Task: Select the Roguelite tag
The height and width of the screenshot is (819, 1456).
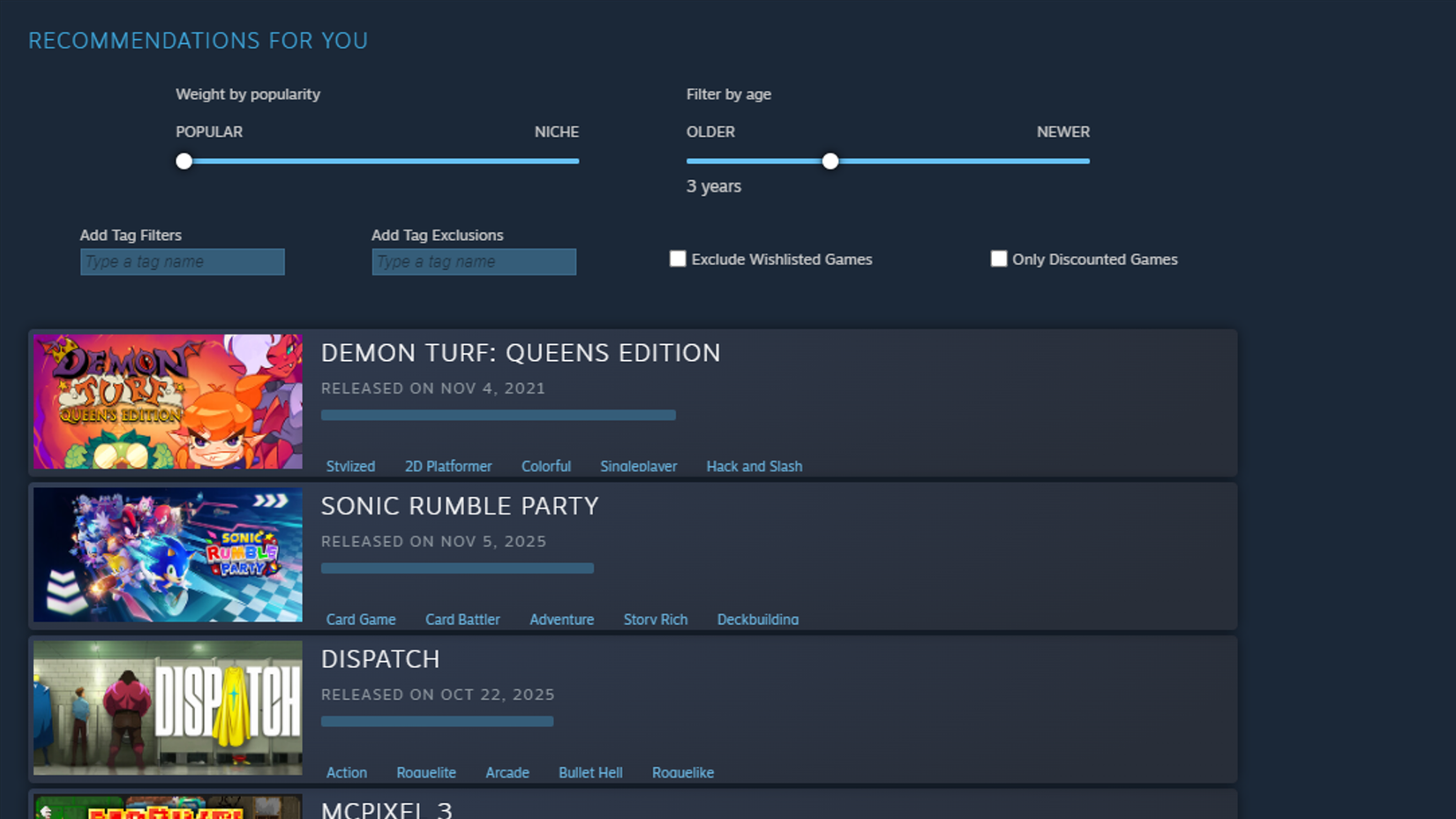Action: (426, 772)
